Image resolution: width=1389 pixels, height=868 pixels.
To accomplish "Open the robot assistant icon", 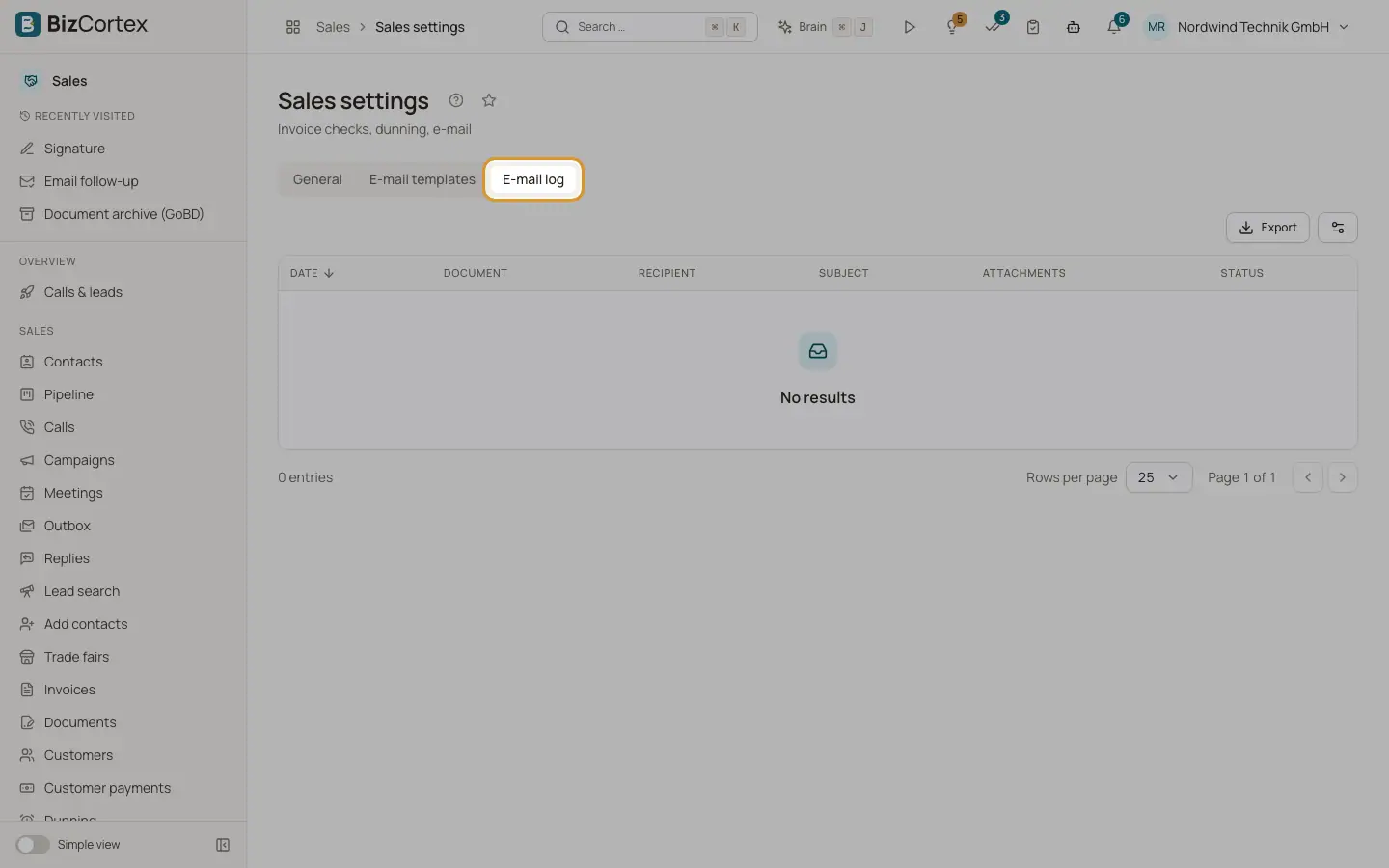I will coord(1074,27).
